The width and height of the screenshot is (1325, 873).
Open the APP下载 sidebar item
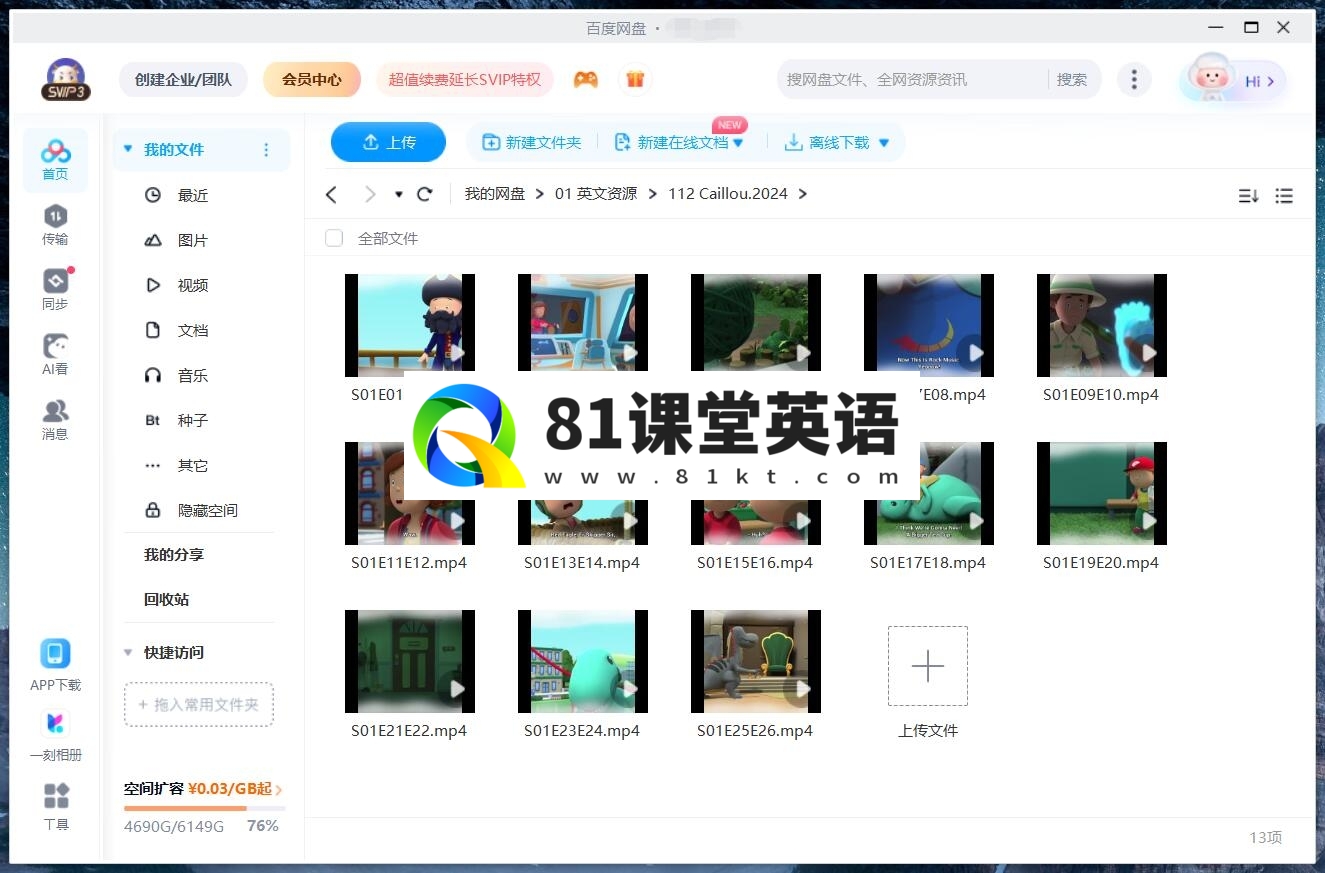pos(55,666)
